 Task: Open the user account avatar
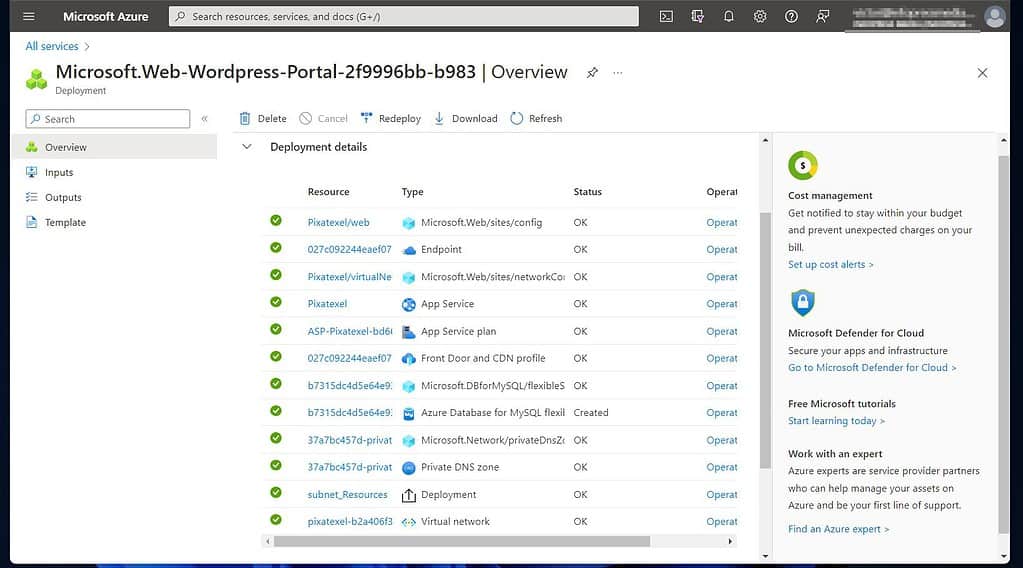[994, 16]
